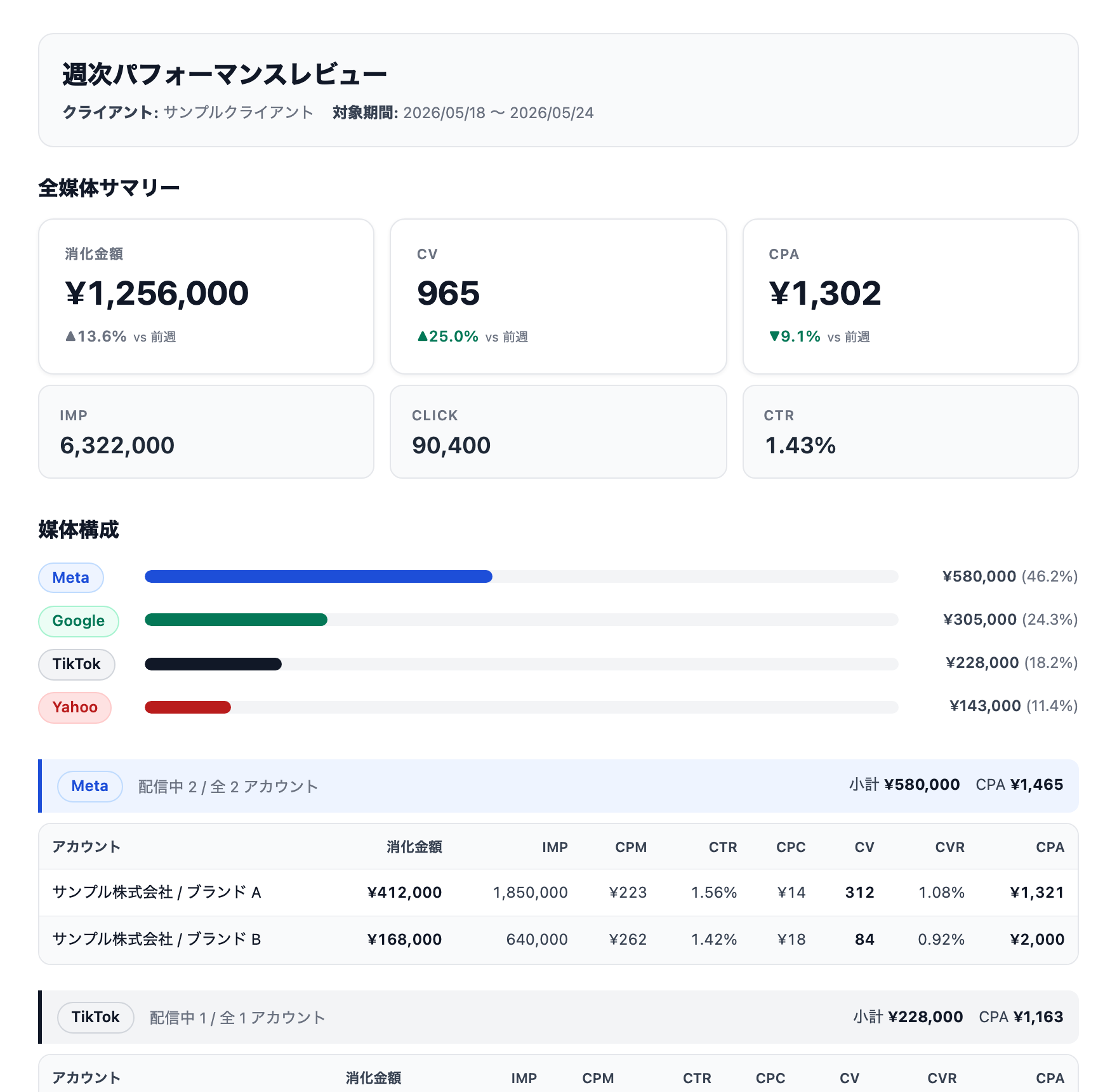Click the ▲13.6% vs 前週 indicator
Viewport: 1117px width, 1092px height.
click(x=121, y=336)
